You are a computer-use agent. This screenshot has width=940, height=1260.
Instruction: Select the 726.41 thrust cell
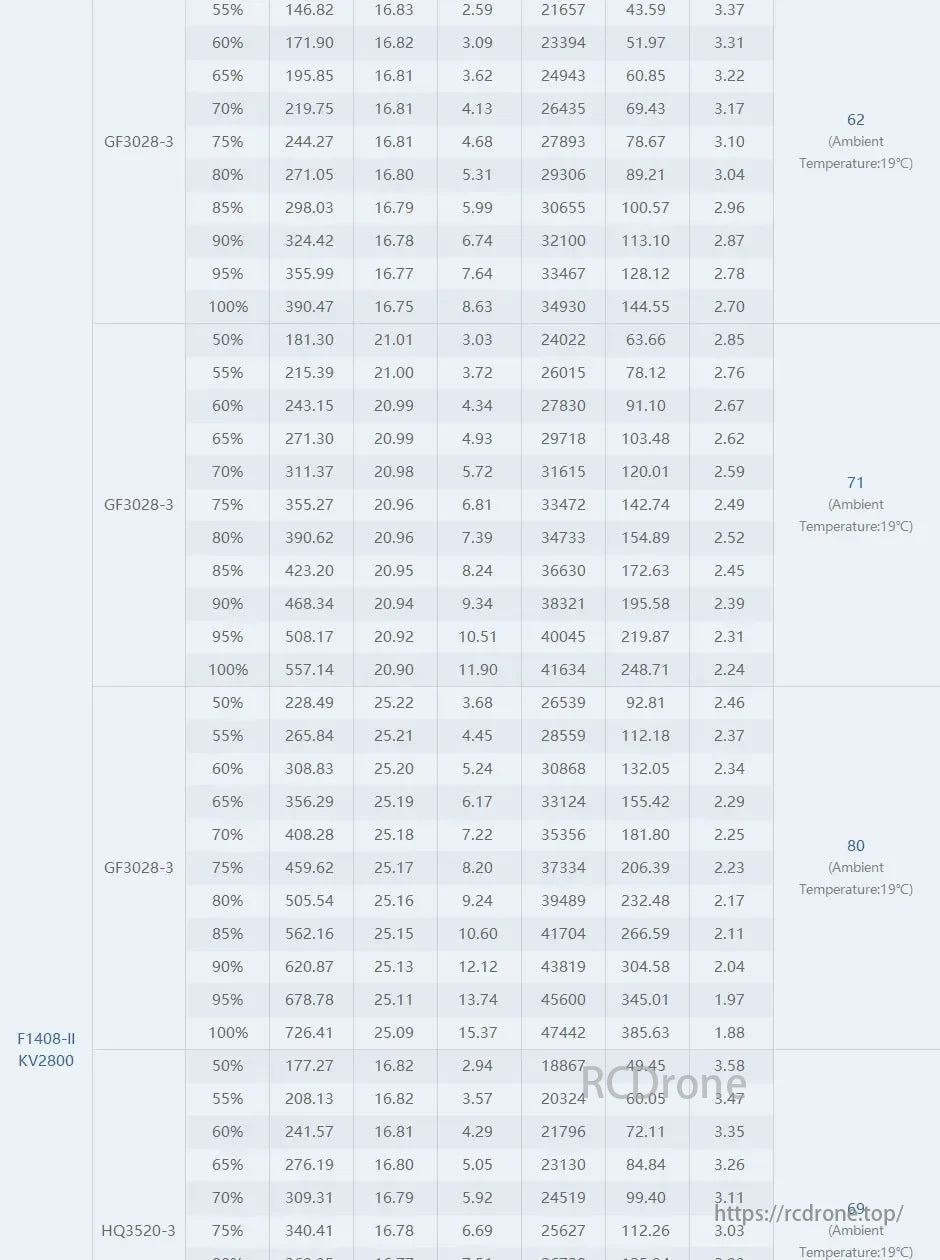309,1032
